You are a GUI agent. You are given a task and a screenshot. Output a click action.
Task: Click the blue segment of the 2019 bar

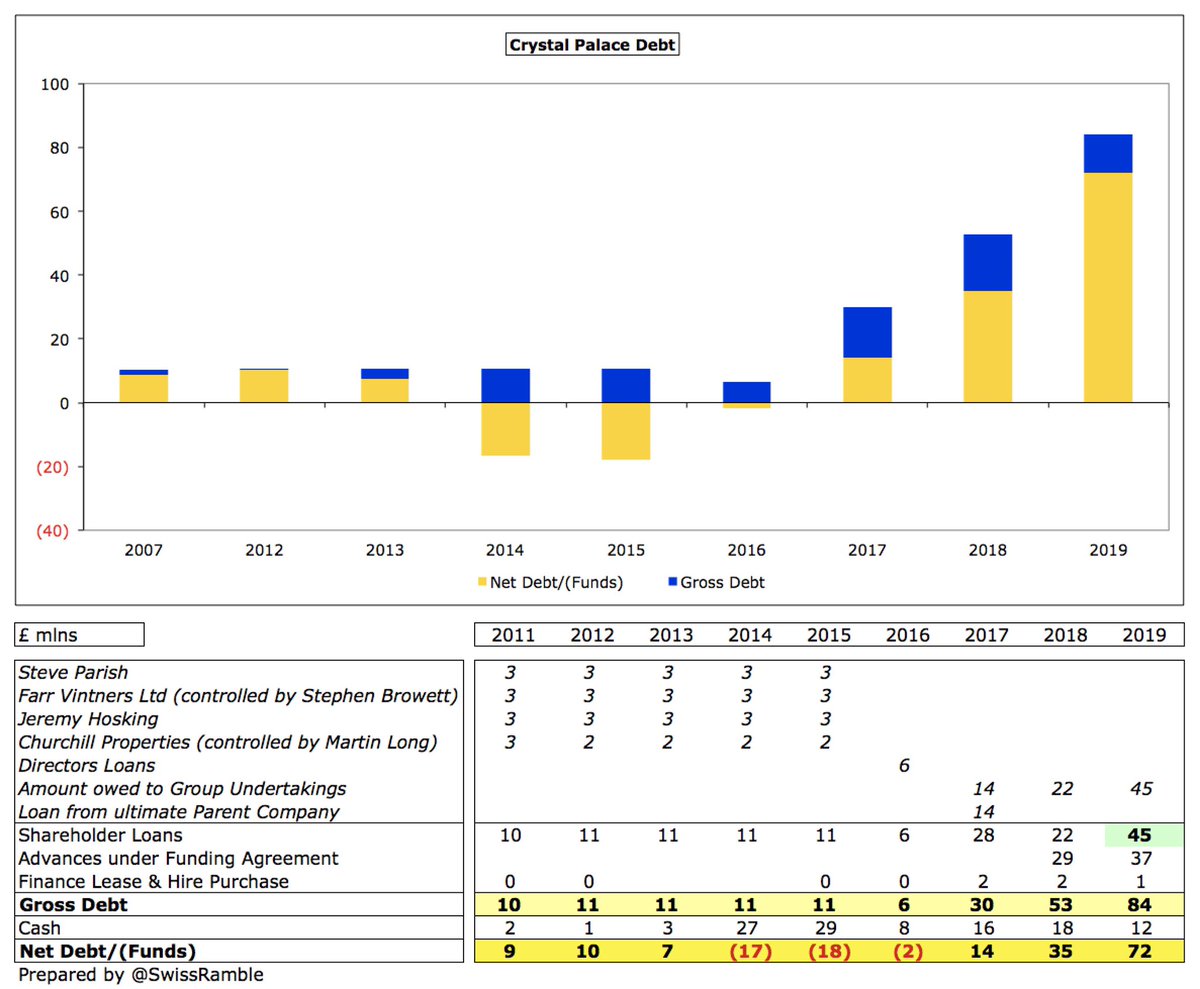pyautogui.click(x=1108, y=154)
